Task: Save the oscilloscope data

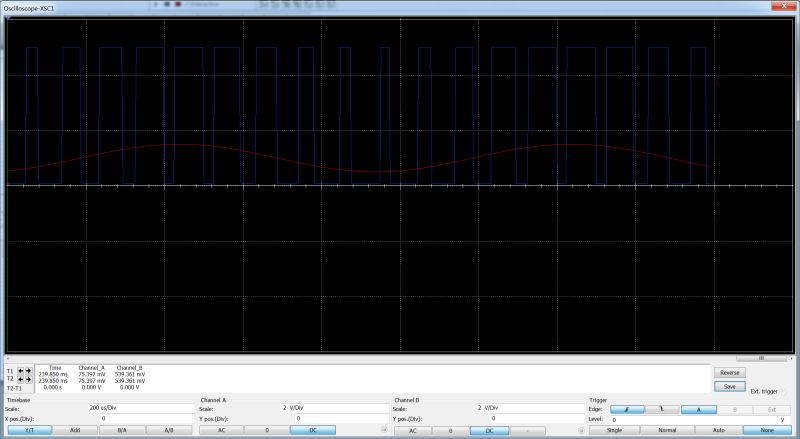Action: point(730,386)
